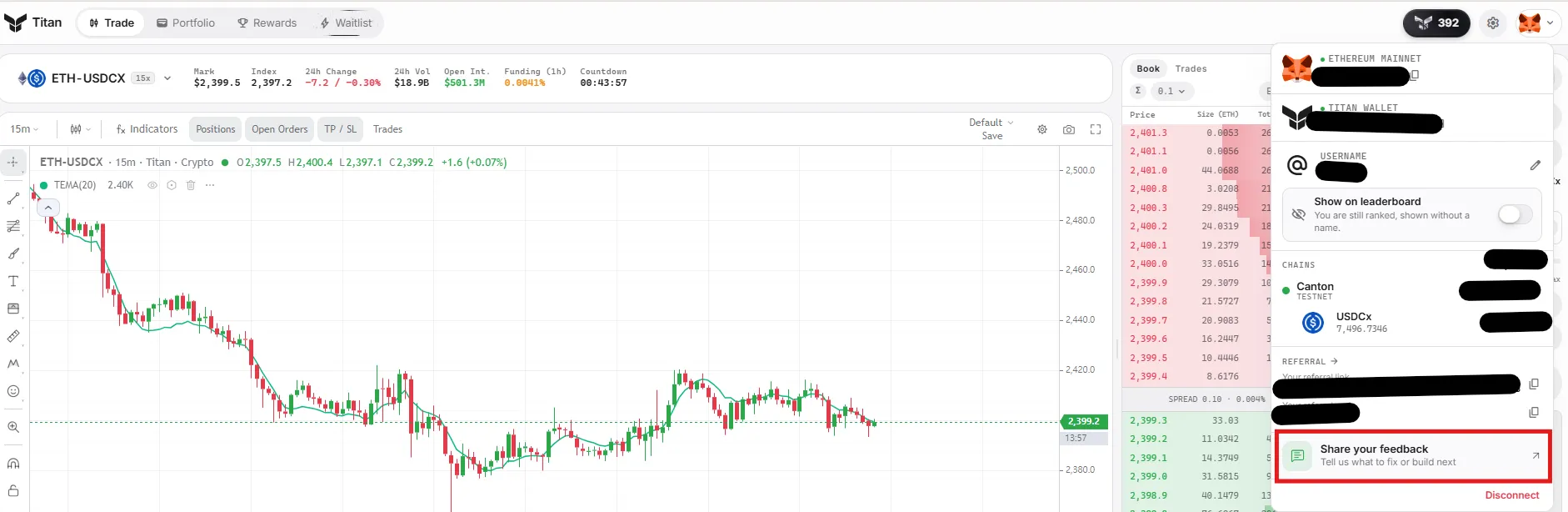
Task: Toggle Trades markers in chart toolbar
Action: pos(387,129)
